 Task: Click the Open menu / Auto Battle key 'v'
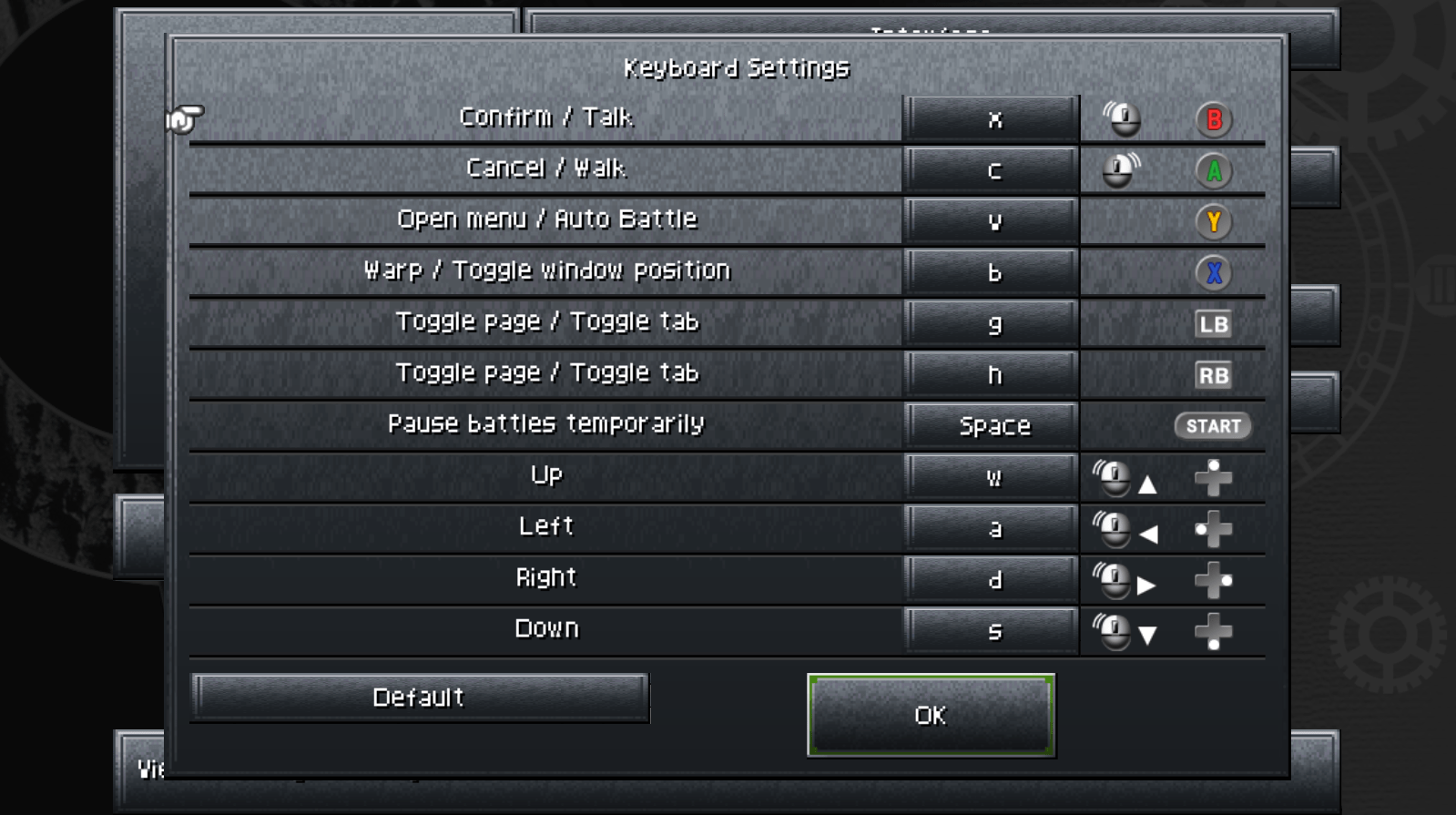(993, 221)
